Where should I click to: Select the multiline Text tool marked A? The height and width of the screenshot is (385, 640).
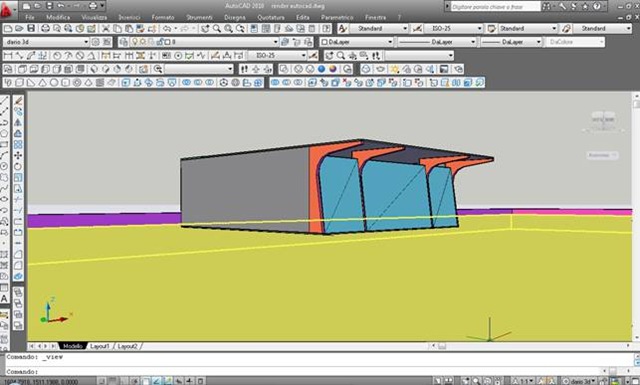tap(4, 298)
